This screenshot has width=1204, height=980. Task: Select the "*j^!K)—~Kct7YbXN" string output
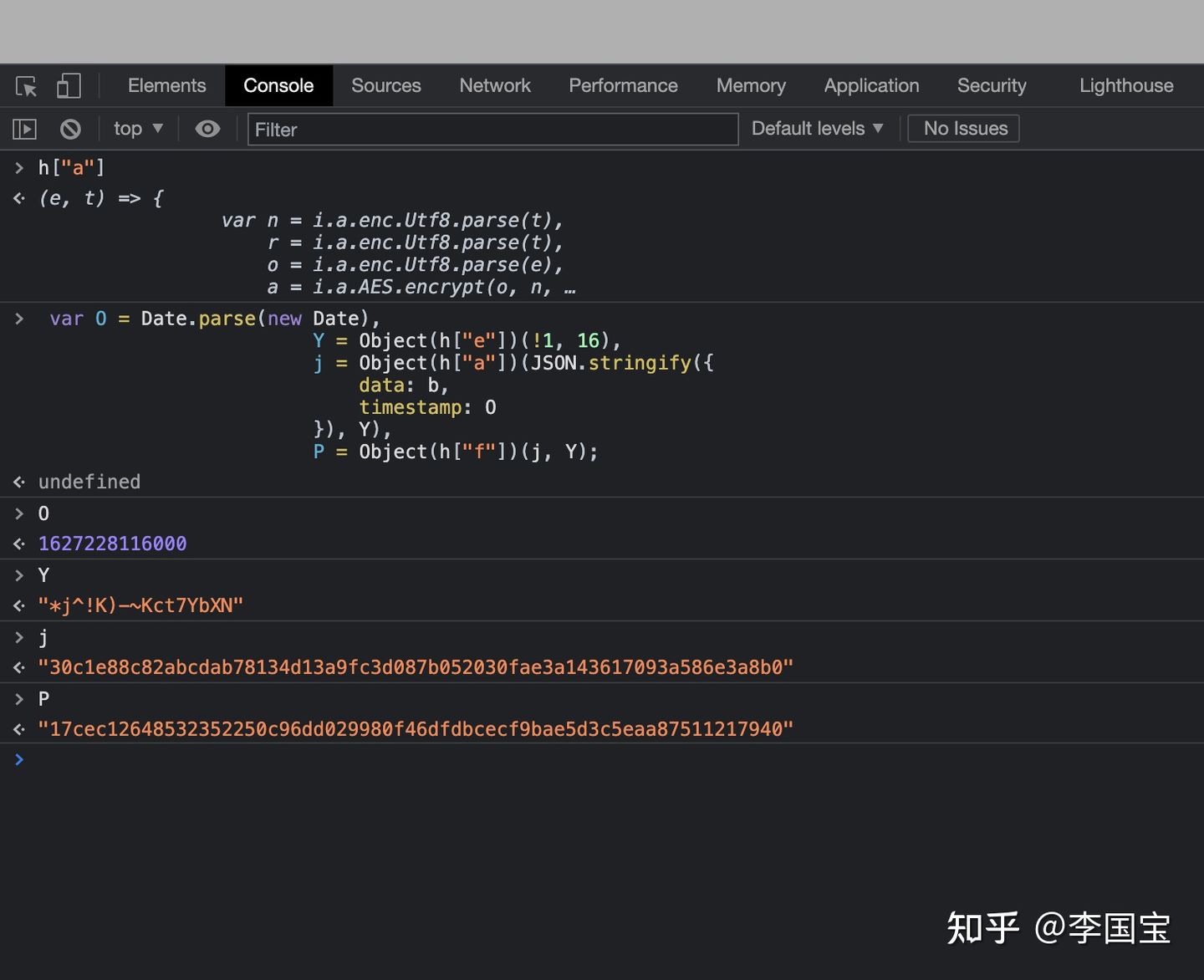140,606
